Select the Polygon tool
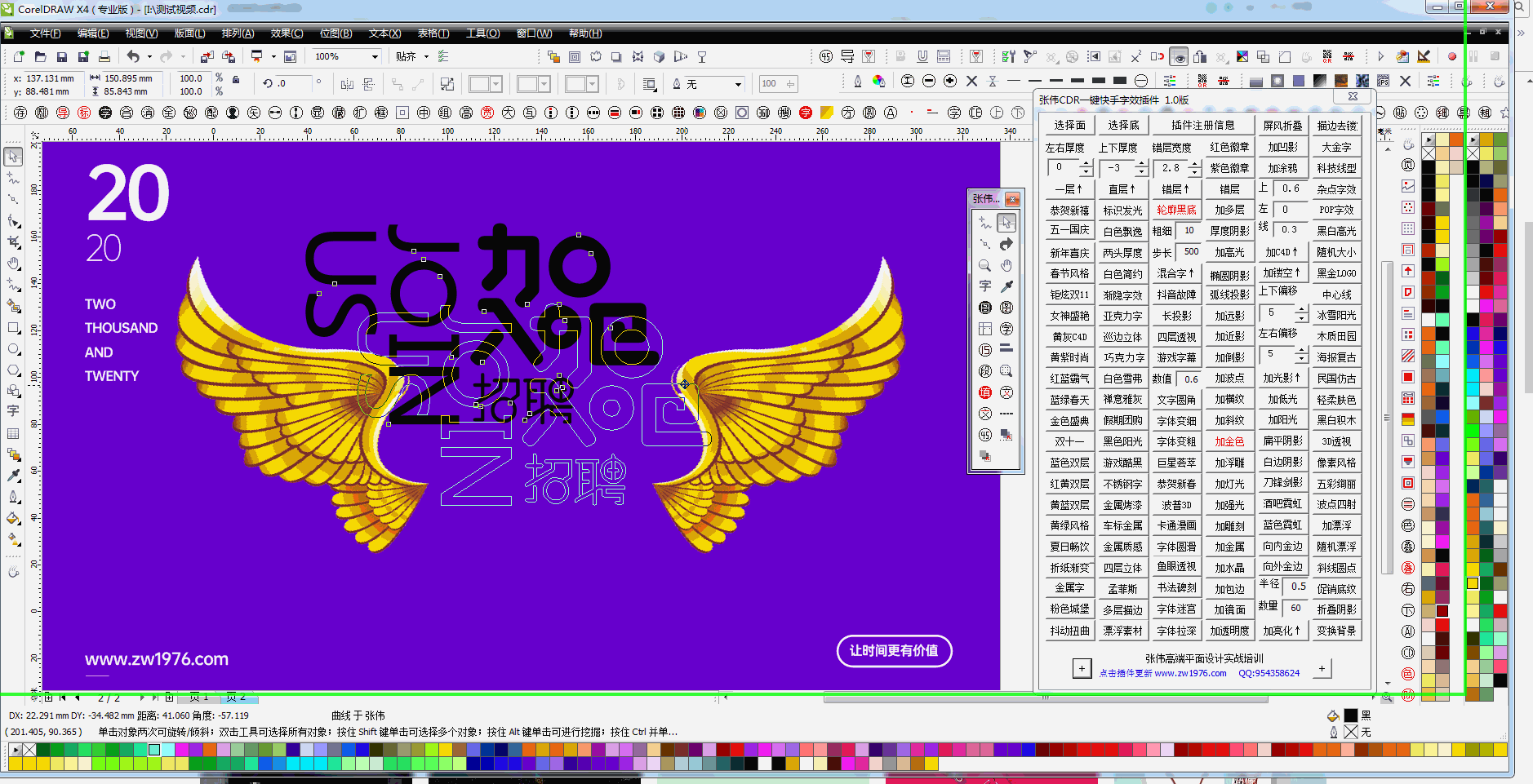 click(13, 370)
